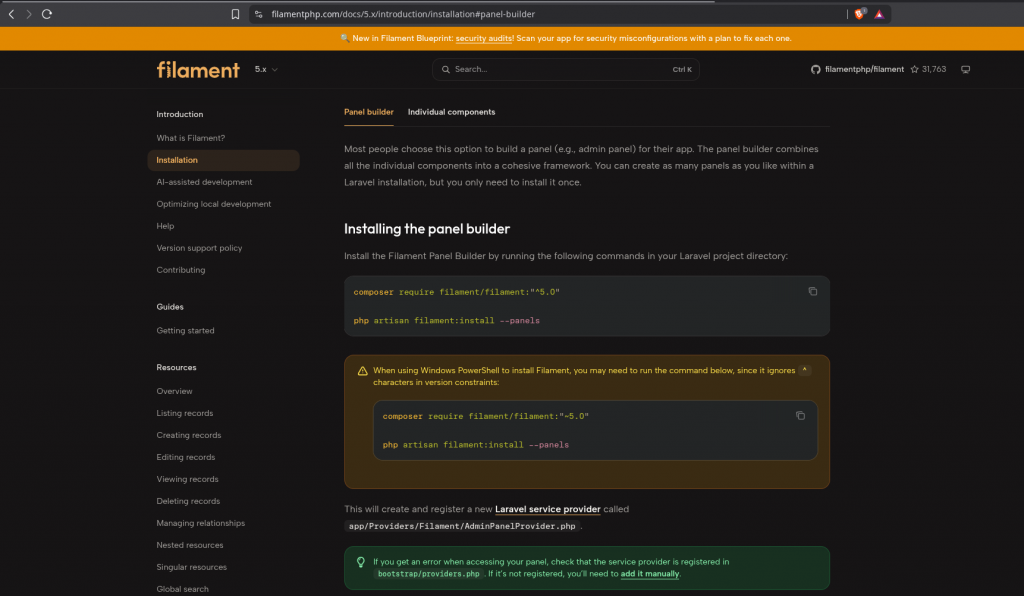Copy the composer require ^5.0 code block
Image resolution: width=1024 pixels, height=596 pixels.
pos(812,291)
